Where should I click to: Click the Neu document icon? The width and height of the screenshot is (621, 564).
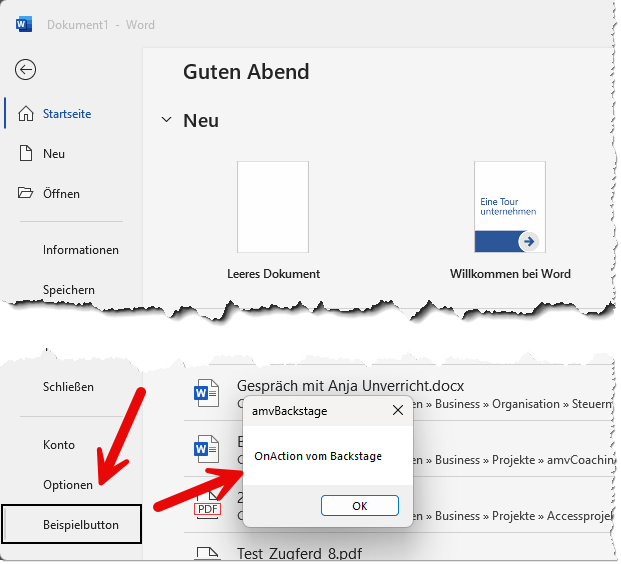[x=26, y=154]
